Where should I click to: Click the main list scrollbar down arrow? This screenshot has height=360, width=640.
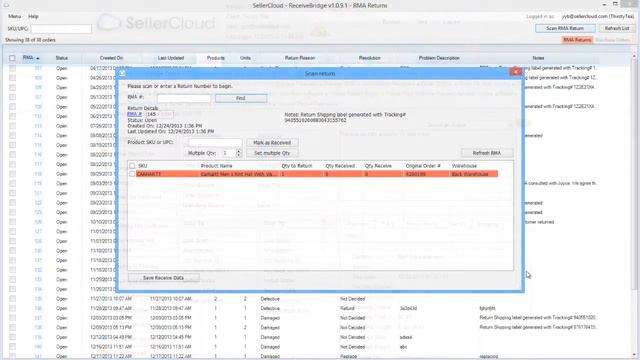coord(634,355)
